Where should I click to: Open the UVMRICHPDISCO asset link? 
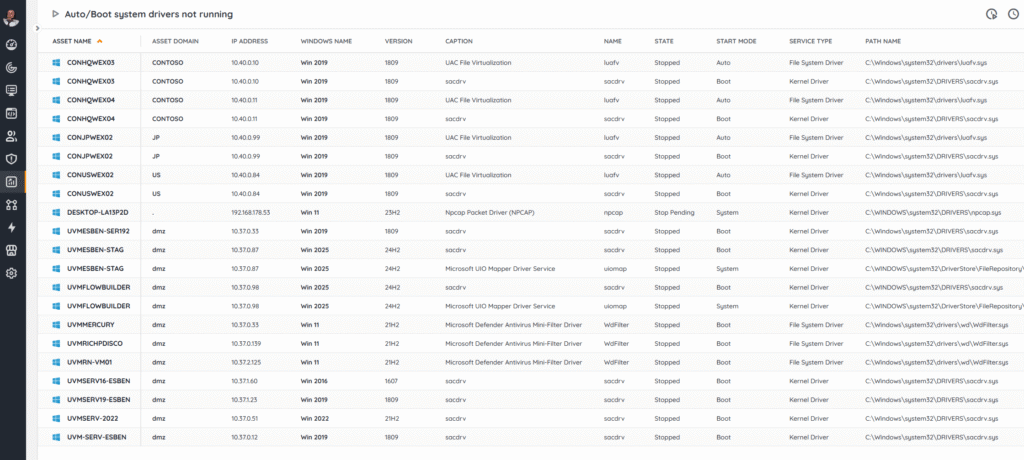[x=96, y=343]
